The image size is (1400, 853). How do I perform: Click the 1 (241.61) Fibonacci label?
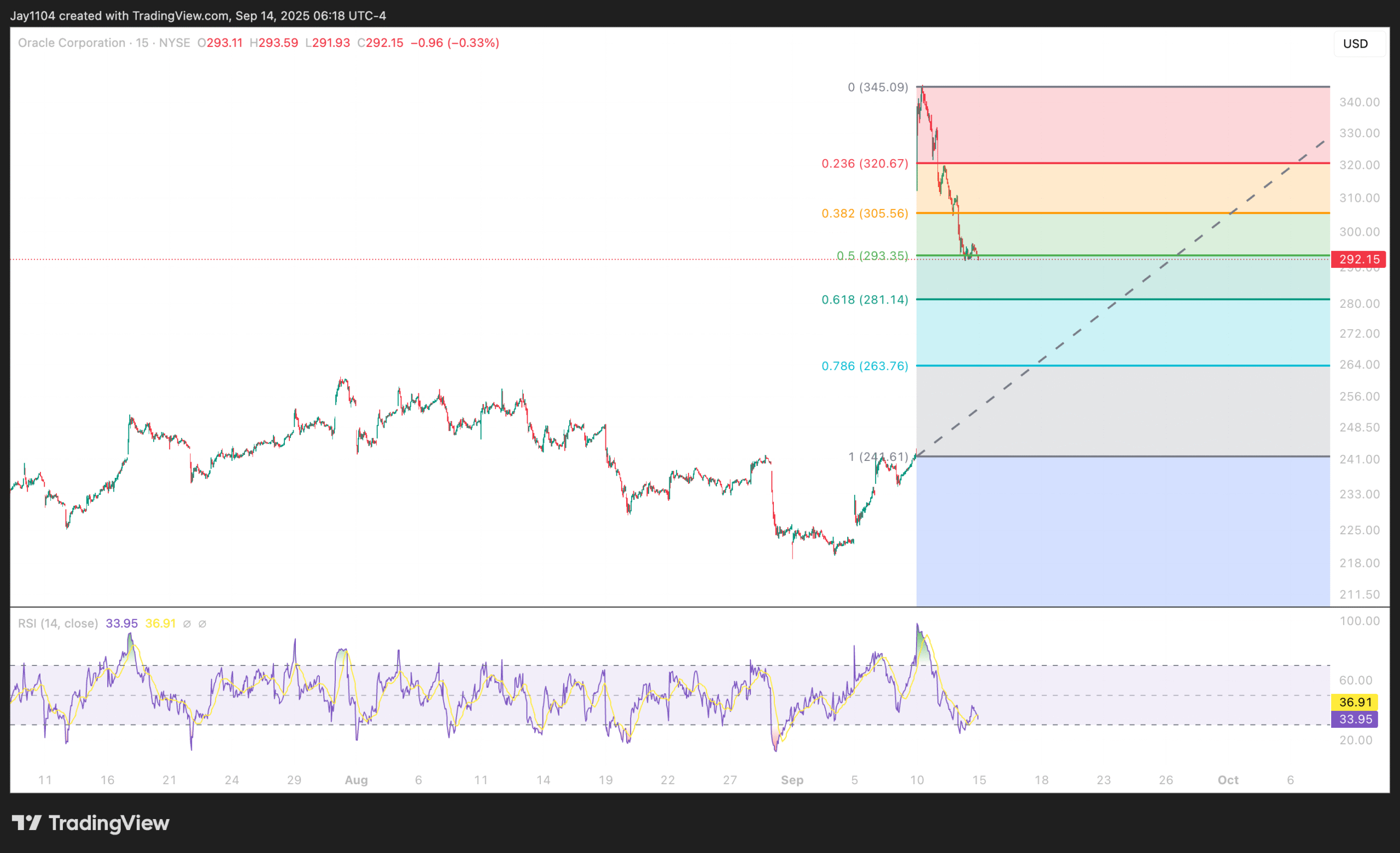878,457
